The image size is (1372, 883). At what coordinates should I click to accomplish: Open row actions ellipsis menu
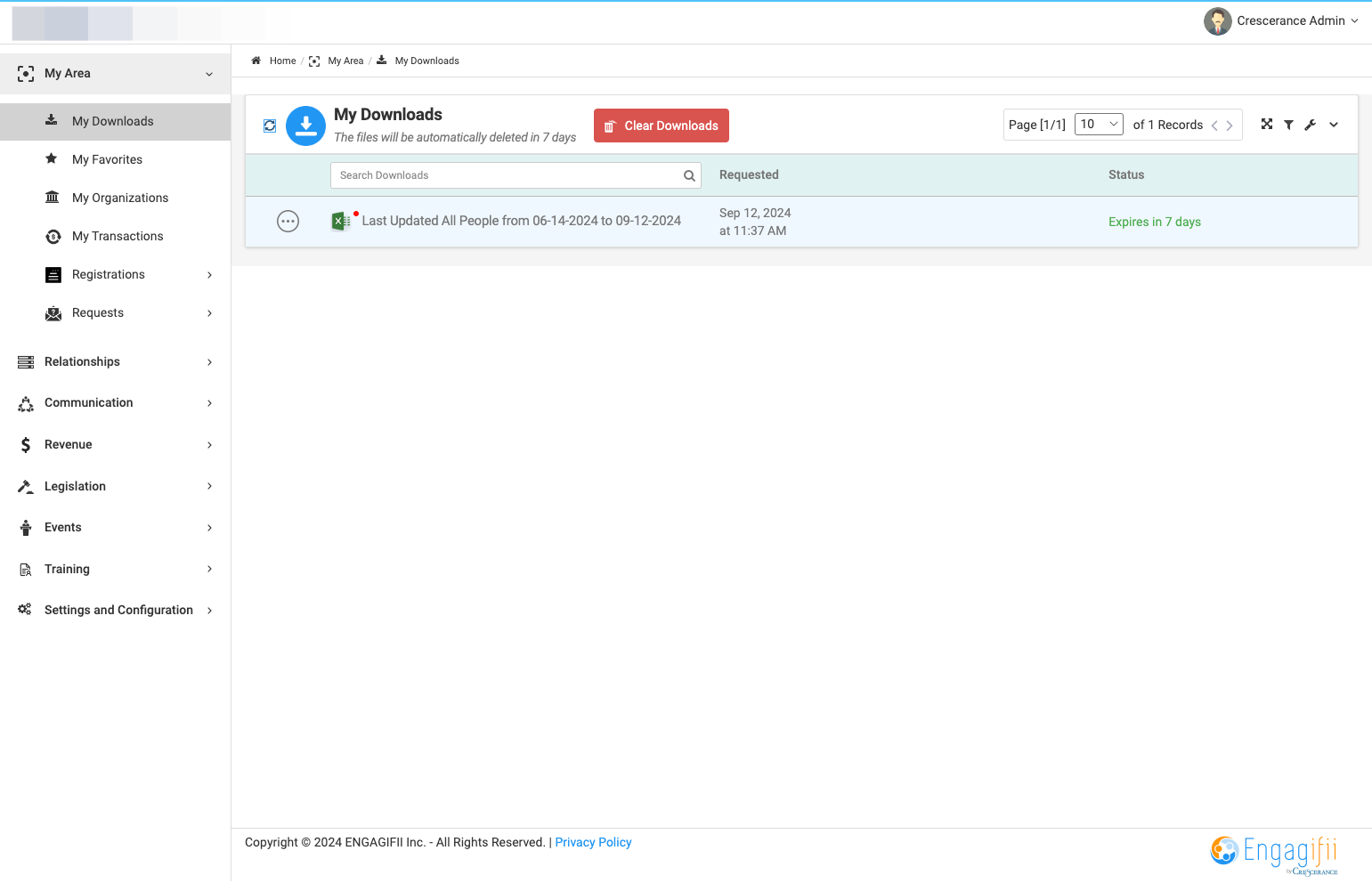pos(288,222)
